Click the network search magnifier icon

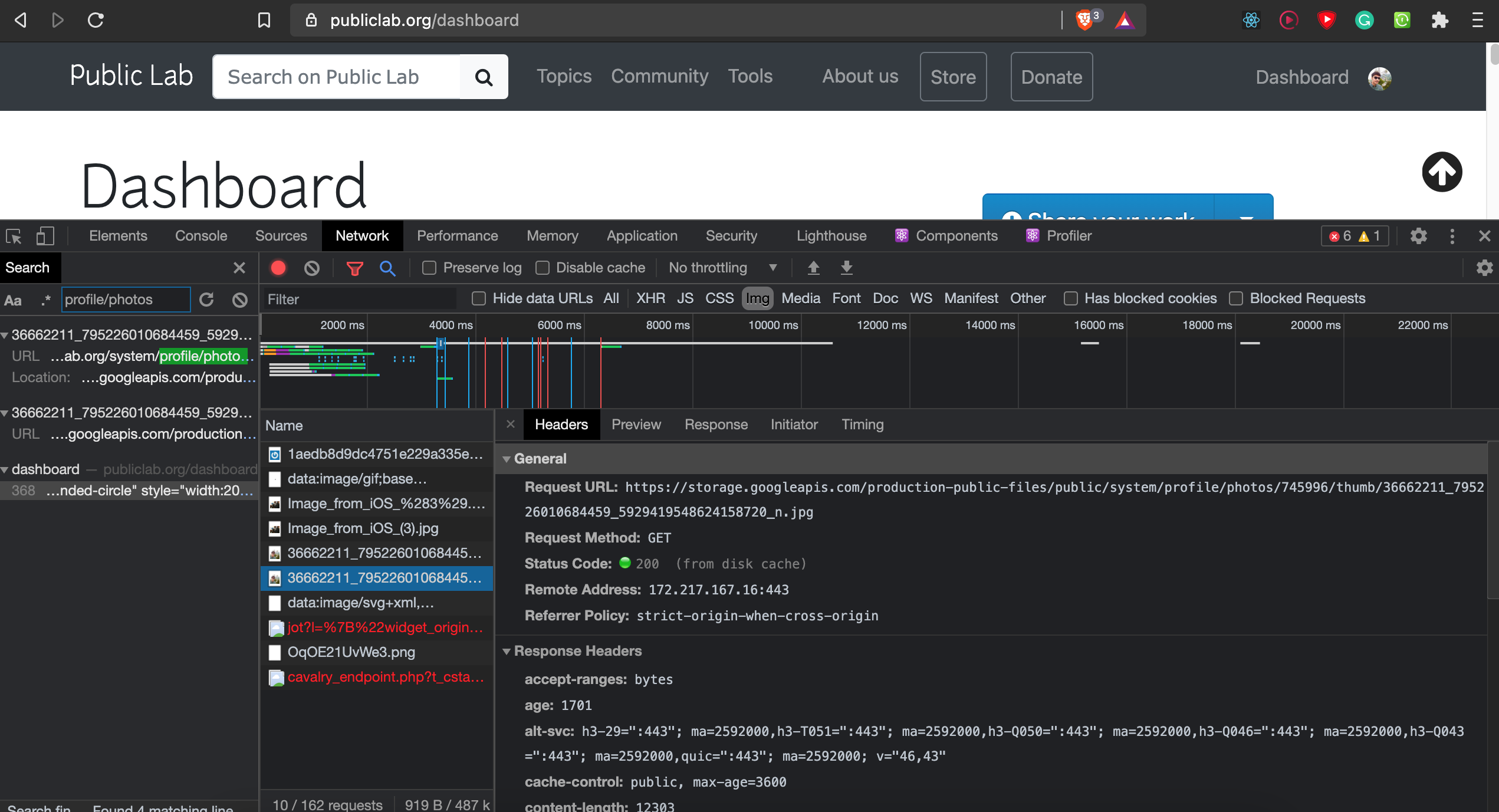[x=387, y=268]
